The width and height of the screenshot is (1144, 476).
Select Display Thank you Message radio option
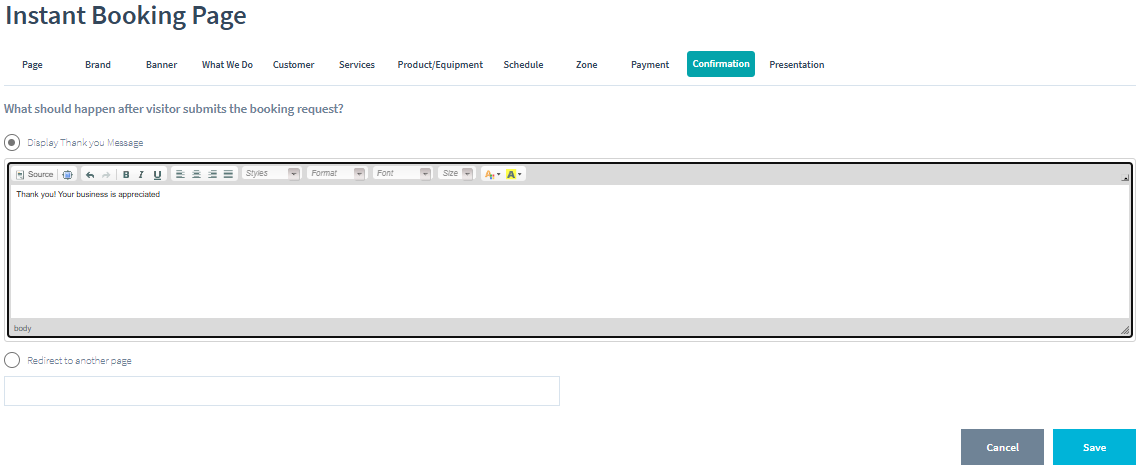click(x=12, y=142)
